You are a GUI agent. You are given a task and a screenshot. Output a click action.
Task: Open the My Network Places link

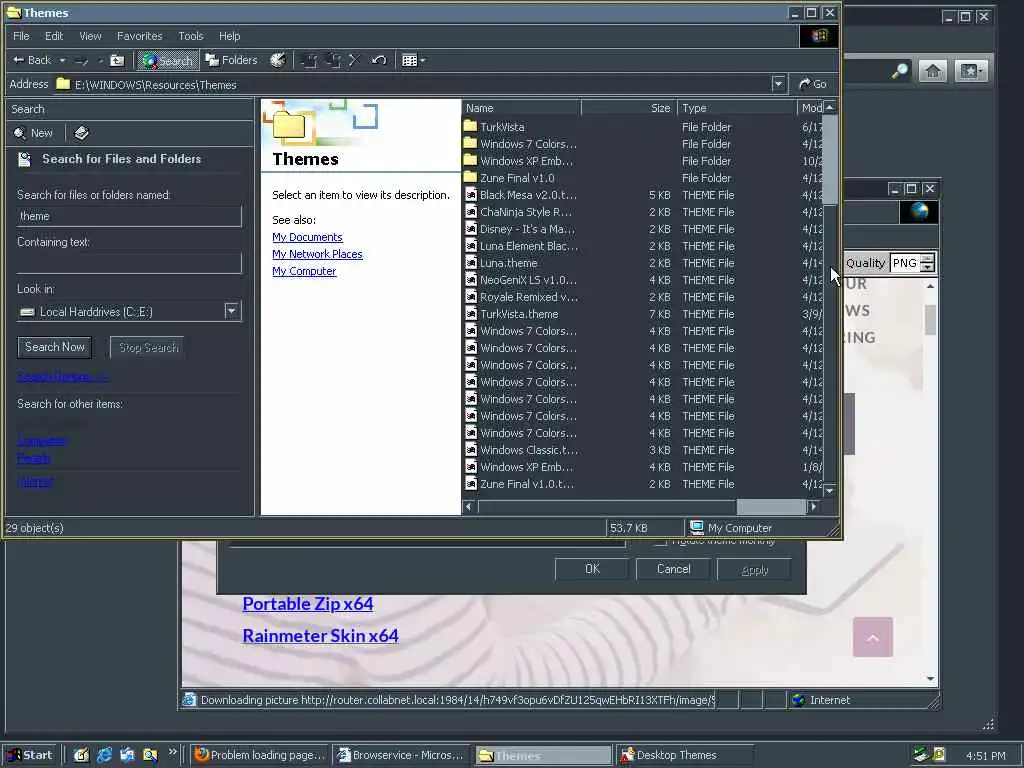[317, 254]
